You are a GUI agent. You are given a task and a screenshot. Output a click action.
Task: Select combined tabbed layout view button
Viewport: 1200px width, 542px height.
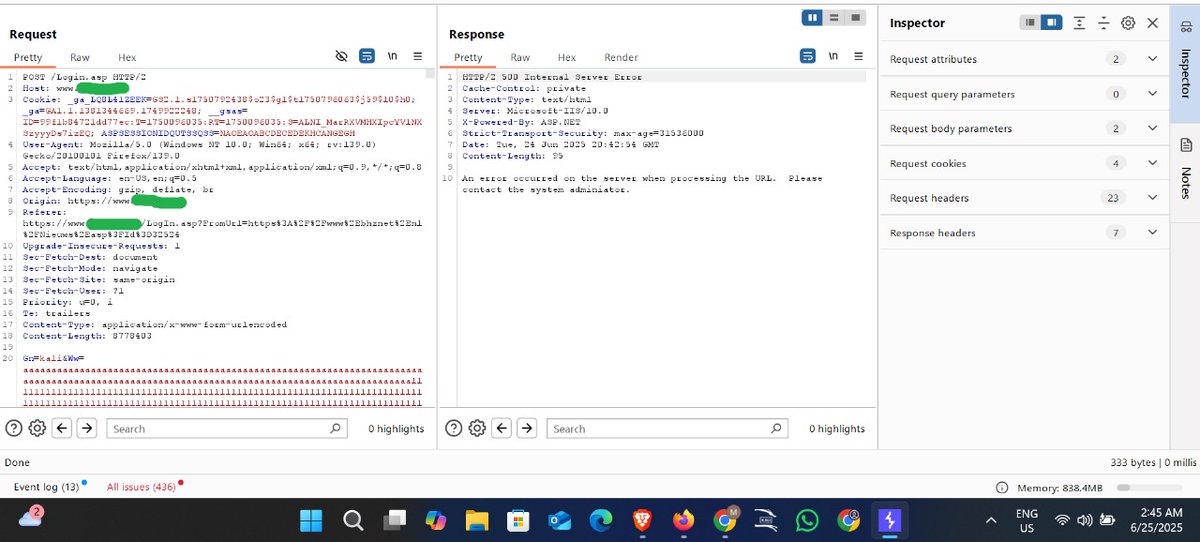(856, 17)
